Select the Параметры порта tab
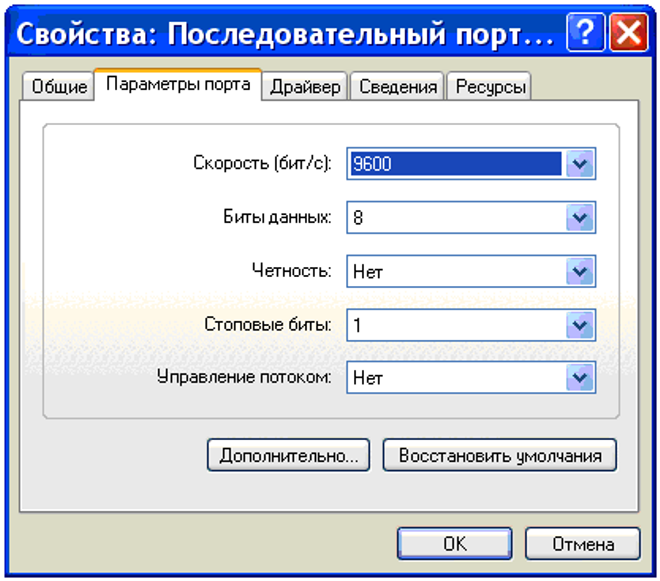660x581 pixels. coord(178,85)
